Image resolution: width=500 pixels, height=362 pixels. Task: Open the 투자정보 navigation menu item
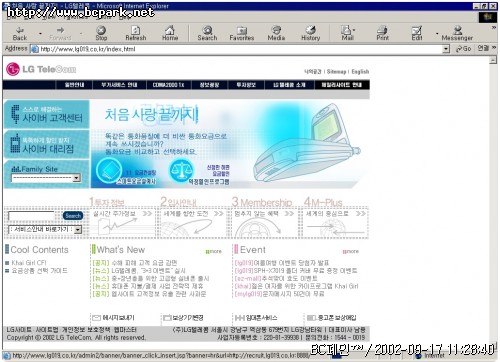pyautogui.click(x=246, y=85)
